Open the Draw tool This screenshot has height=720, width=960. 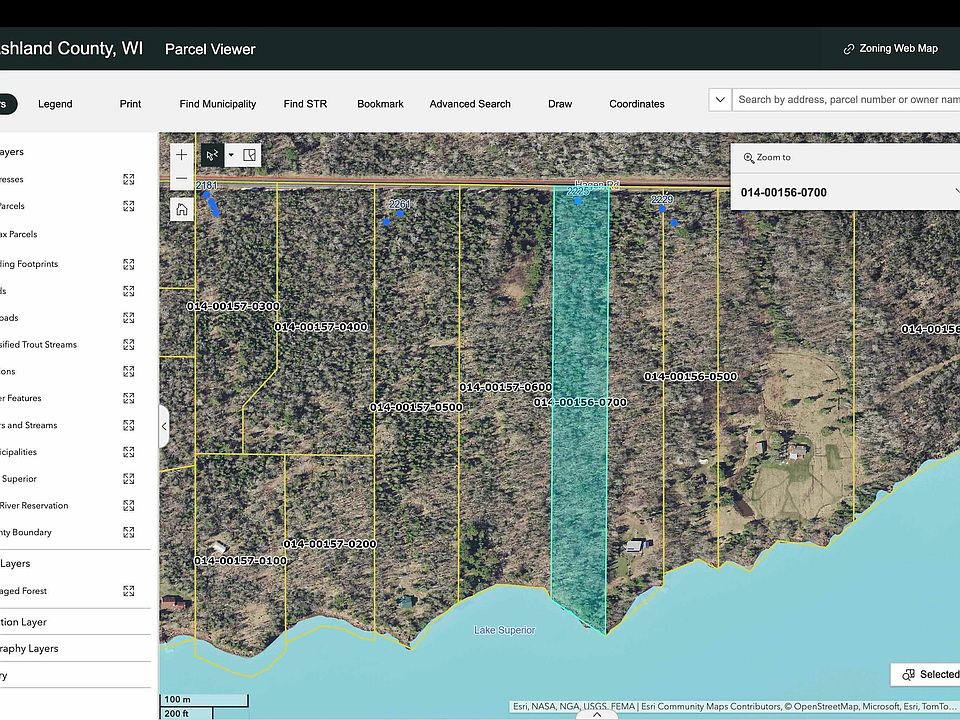pos(560,104)
